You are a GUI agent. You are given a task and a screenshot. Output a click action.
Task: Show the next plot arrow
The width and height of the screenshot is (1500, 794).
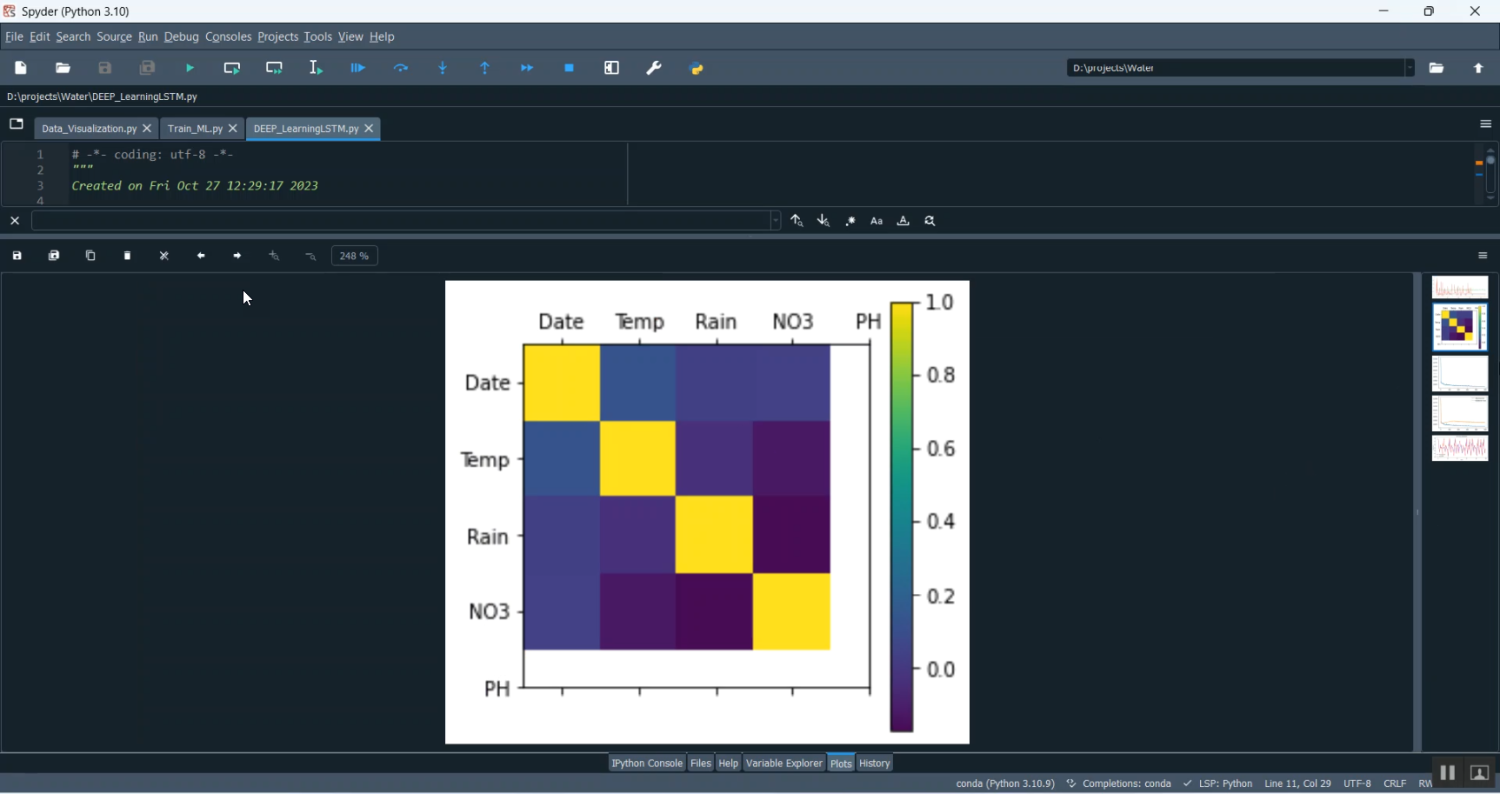(x=237, y=256)
